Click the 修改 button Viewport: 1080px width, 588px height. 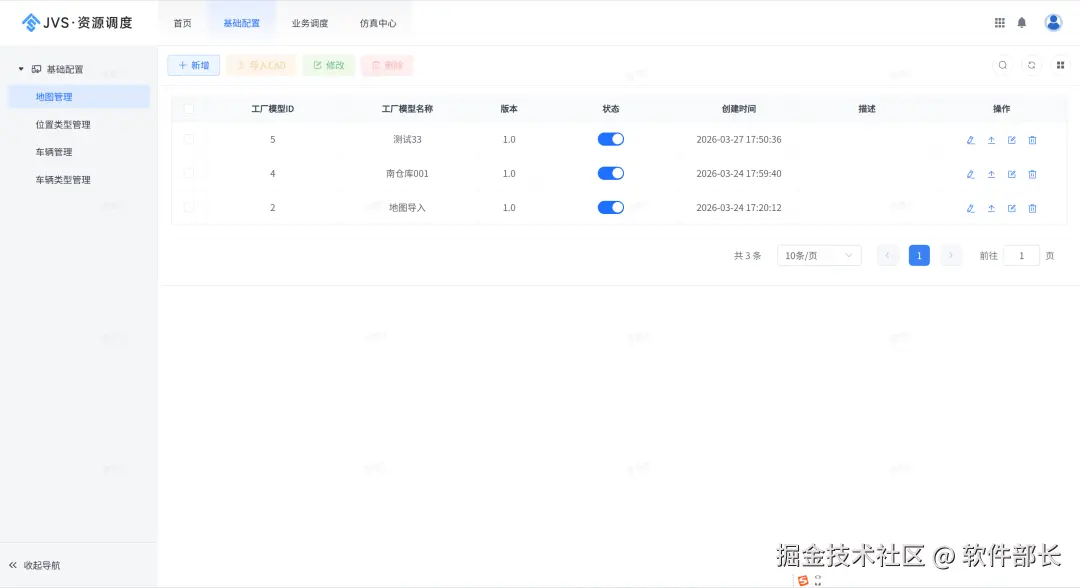pyautogui.click(x=328, y=64)
